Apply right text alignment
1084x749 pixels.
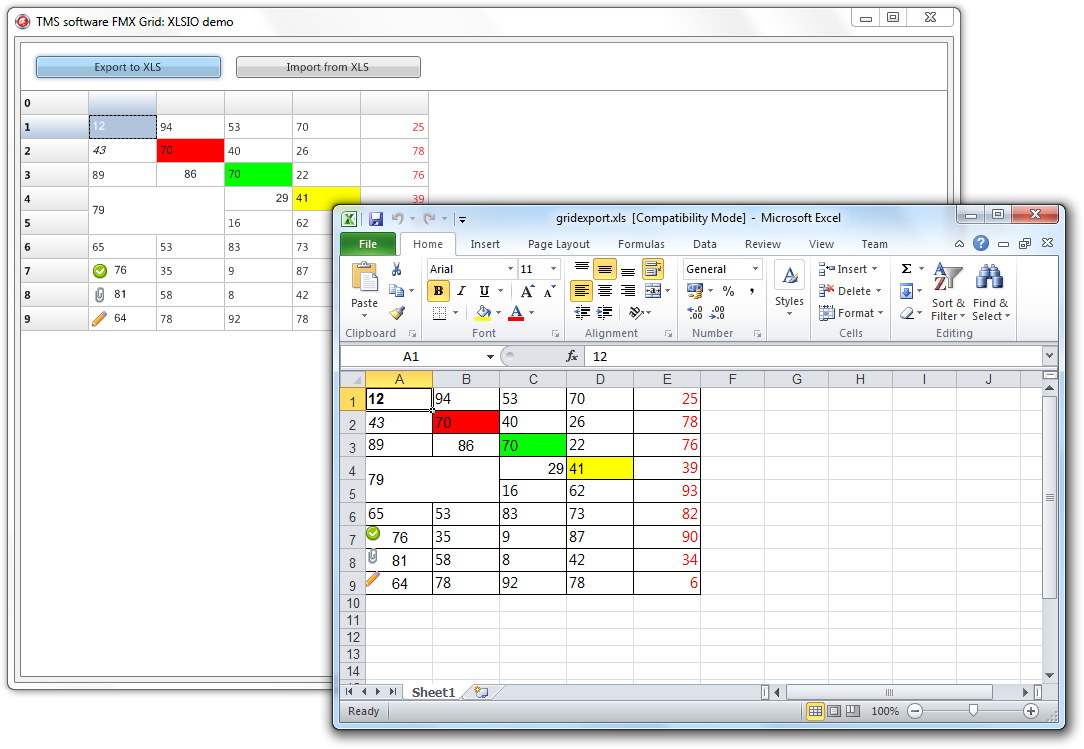628,291
